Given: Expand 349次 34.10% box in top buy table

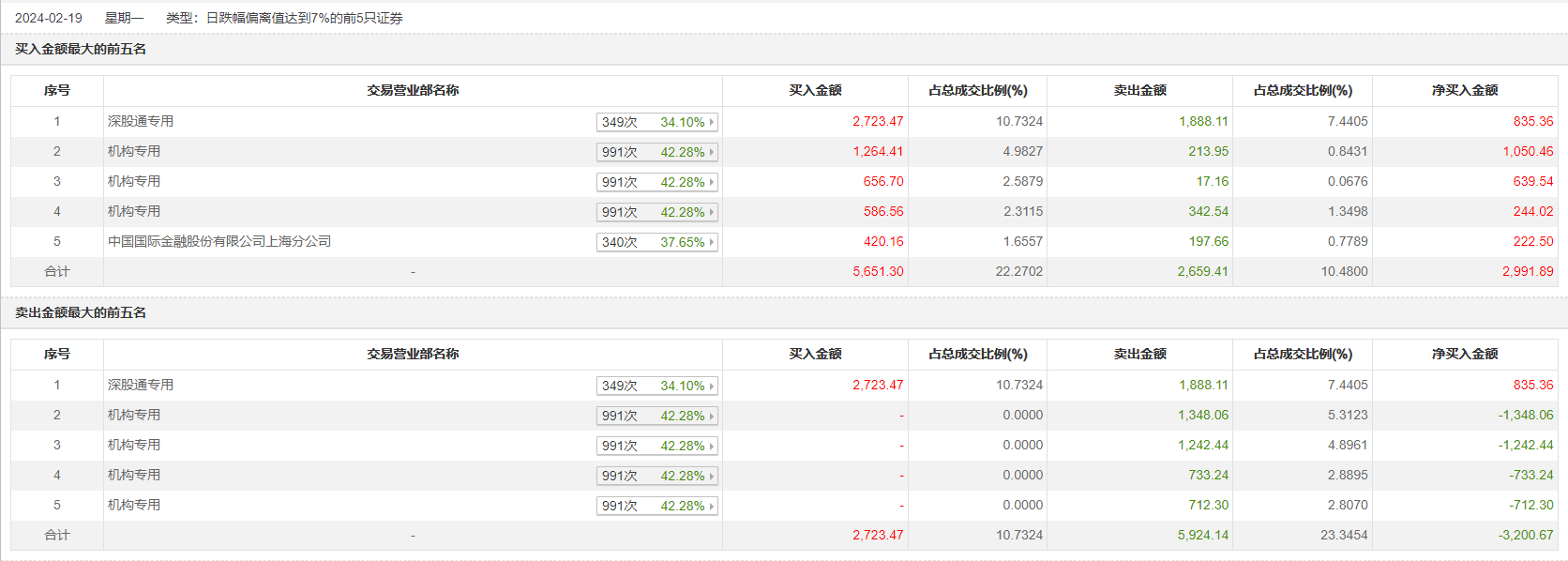Looking at the screenshot, I should pyautogui.click(x=656, y=122).
